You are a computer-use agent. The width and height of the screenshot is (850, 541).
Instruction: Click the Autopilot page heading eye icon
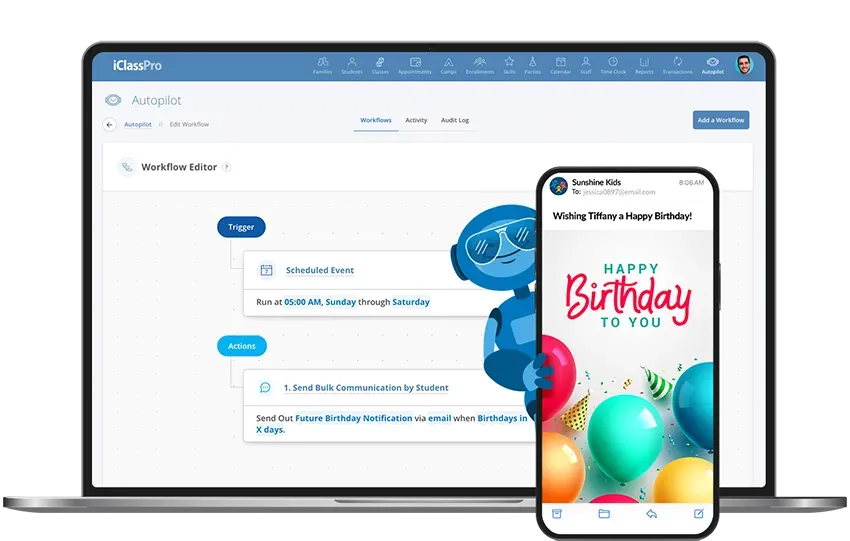click(113, 100)
